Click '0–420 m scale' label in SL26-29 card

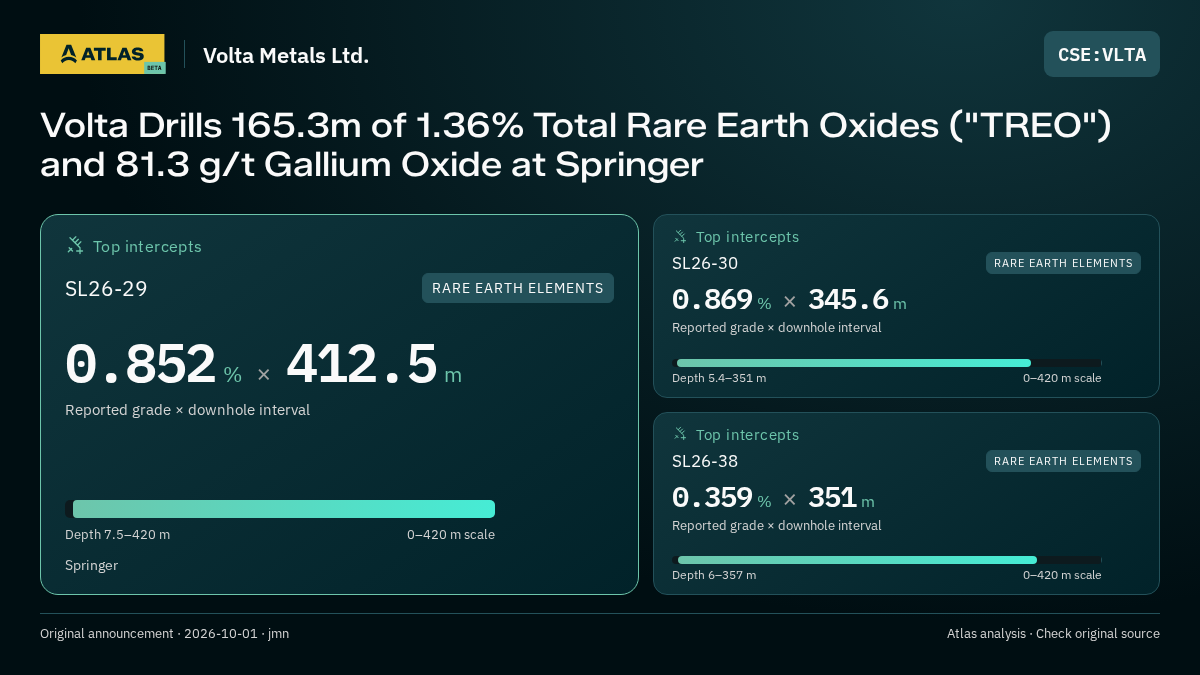coord(451,534)
